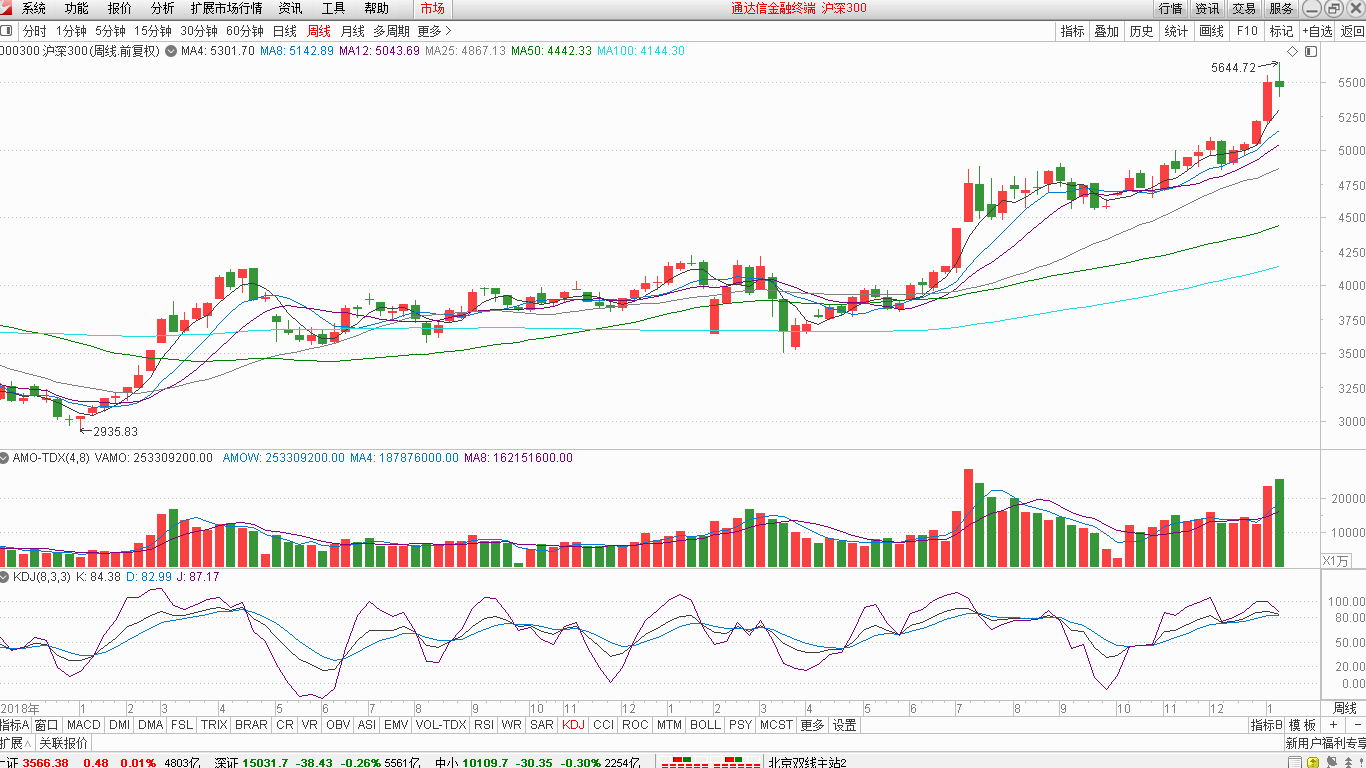The image size is (1366, 768).
Task: Open F10 company info
Action: [1247, 31]
